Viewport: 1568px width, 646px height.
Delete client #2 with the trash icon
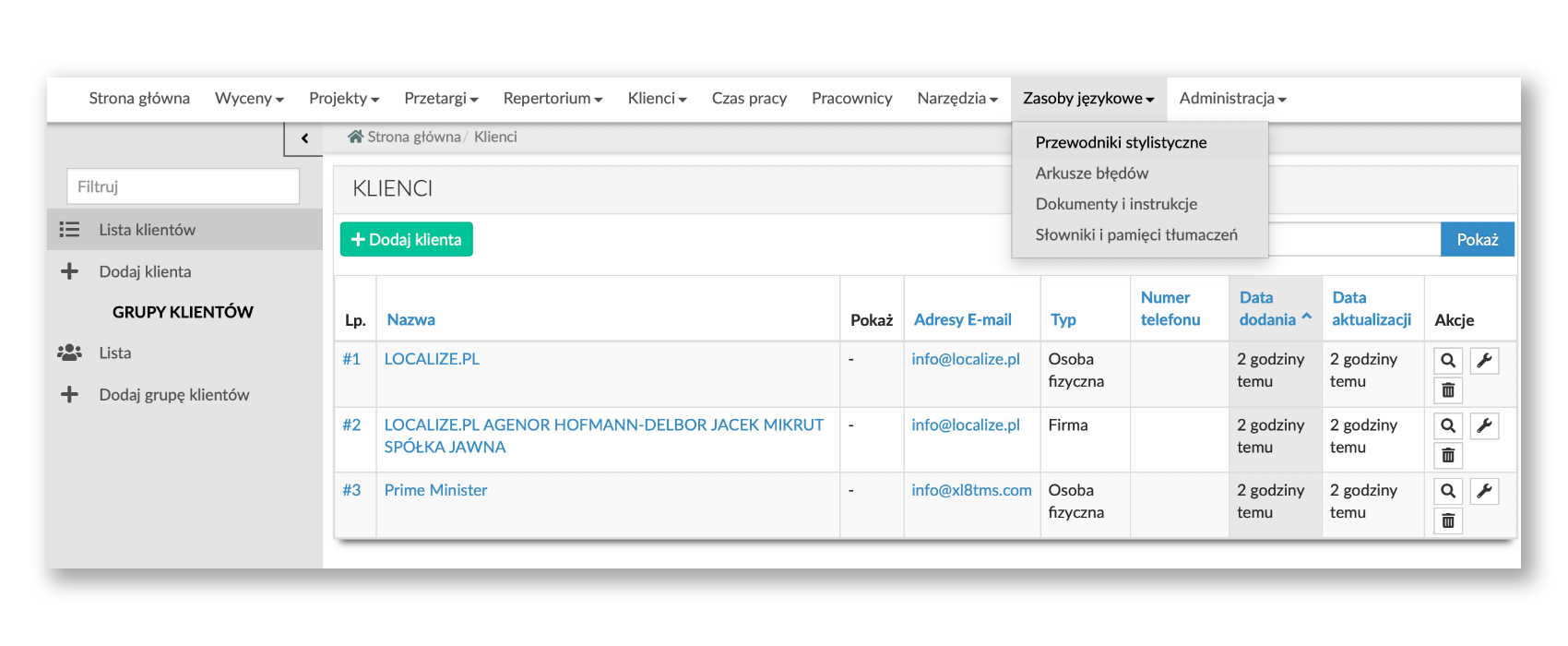(1448, 456)
